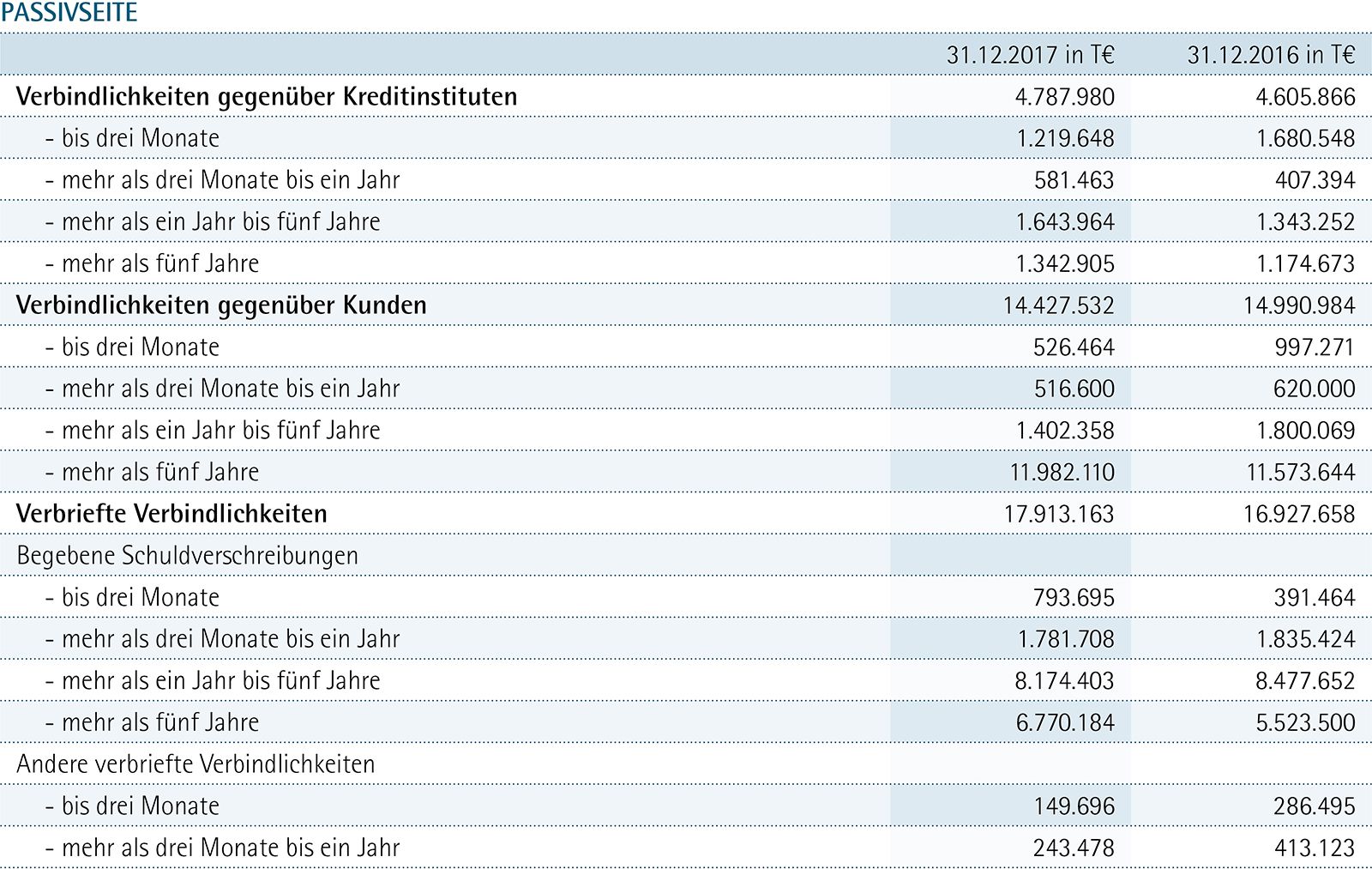Click the Verbindlichkeiten gegenüber Kreditinstituten row label

pos(267,97)
